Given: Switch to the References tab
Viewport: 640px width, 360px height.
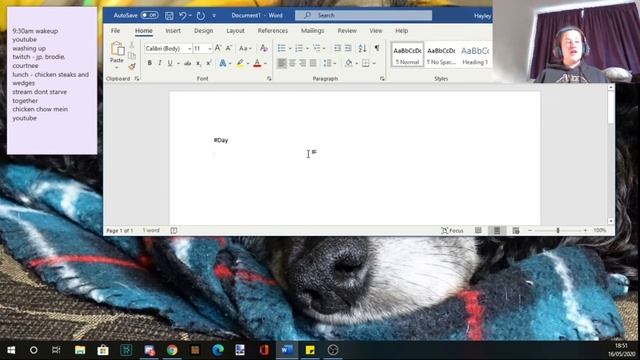Looking at the screenshot, I should tap(273, 31).
